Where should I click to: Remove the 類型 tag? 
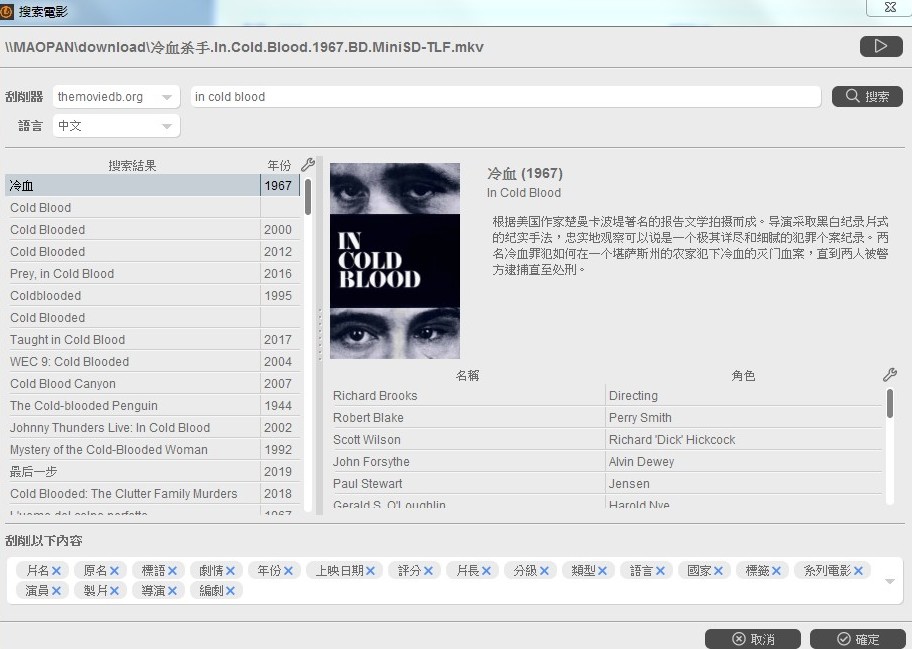603,571
